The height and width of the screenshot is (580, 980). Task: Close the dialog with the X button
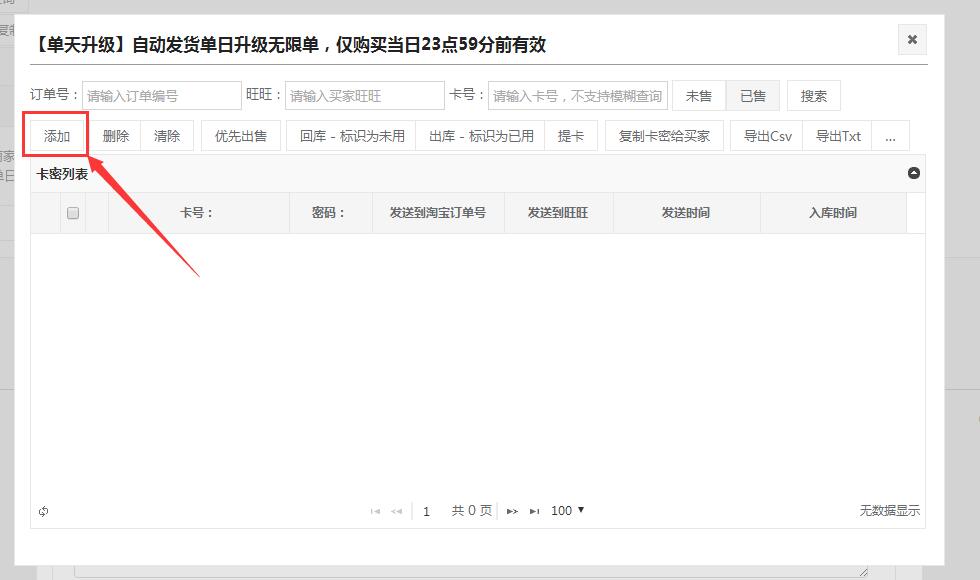[912, 39]
